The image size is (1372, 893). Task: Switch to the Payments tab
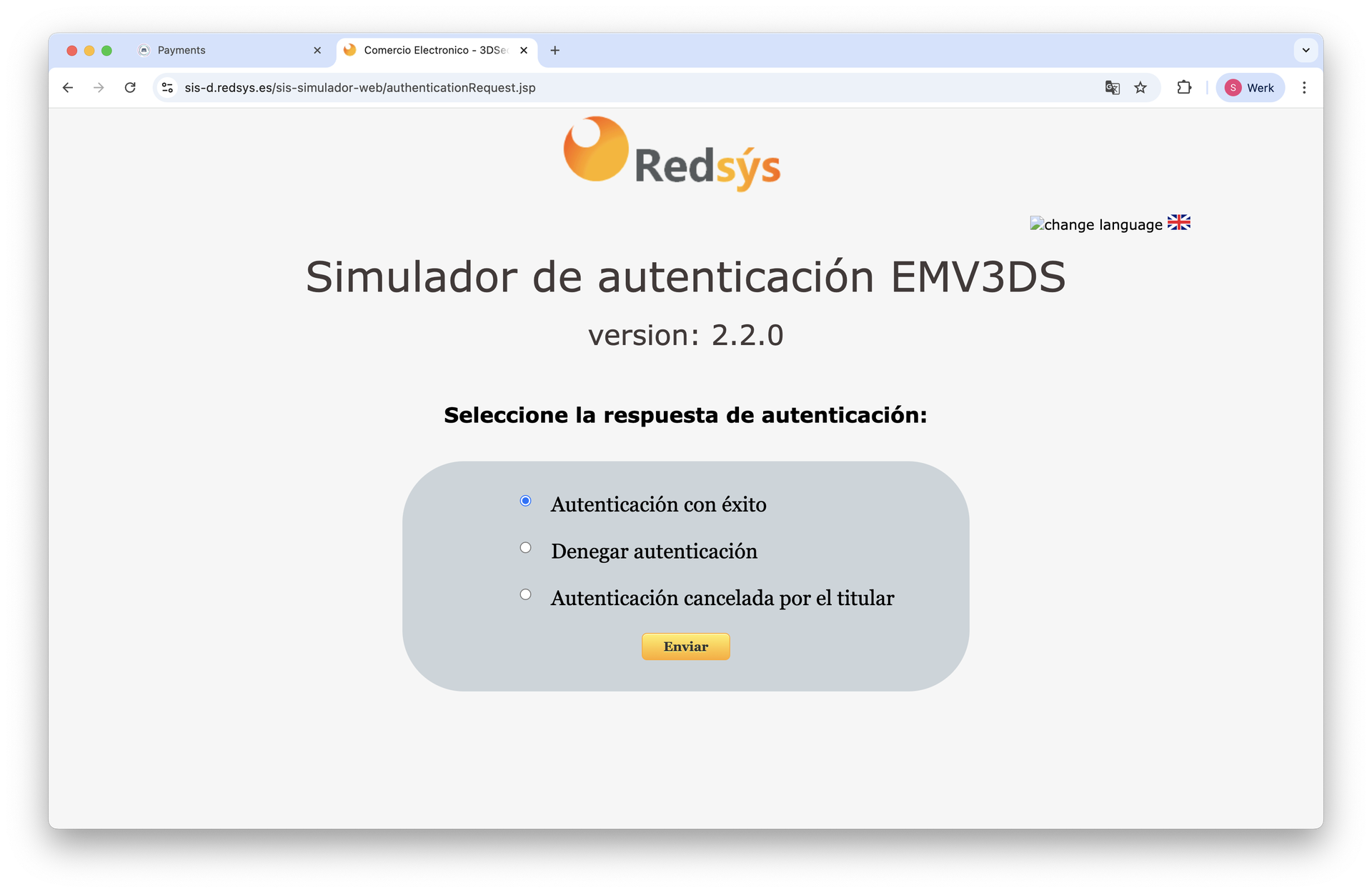click(x=222, y=50)
